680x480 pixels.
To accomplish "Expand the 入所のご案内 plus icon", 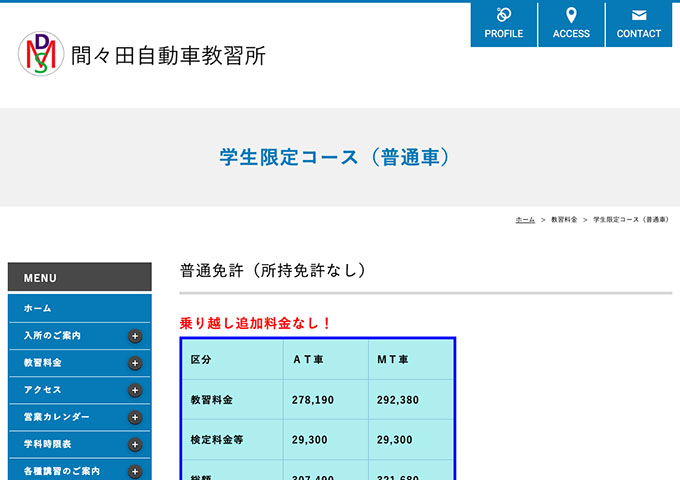I will coord(135,336).
